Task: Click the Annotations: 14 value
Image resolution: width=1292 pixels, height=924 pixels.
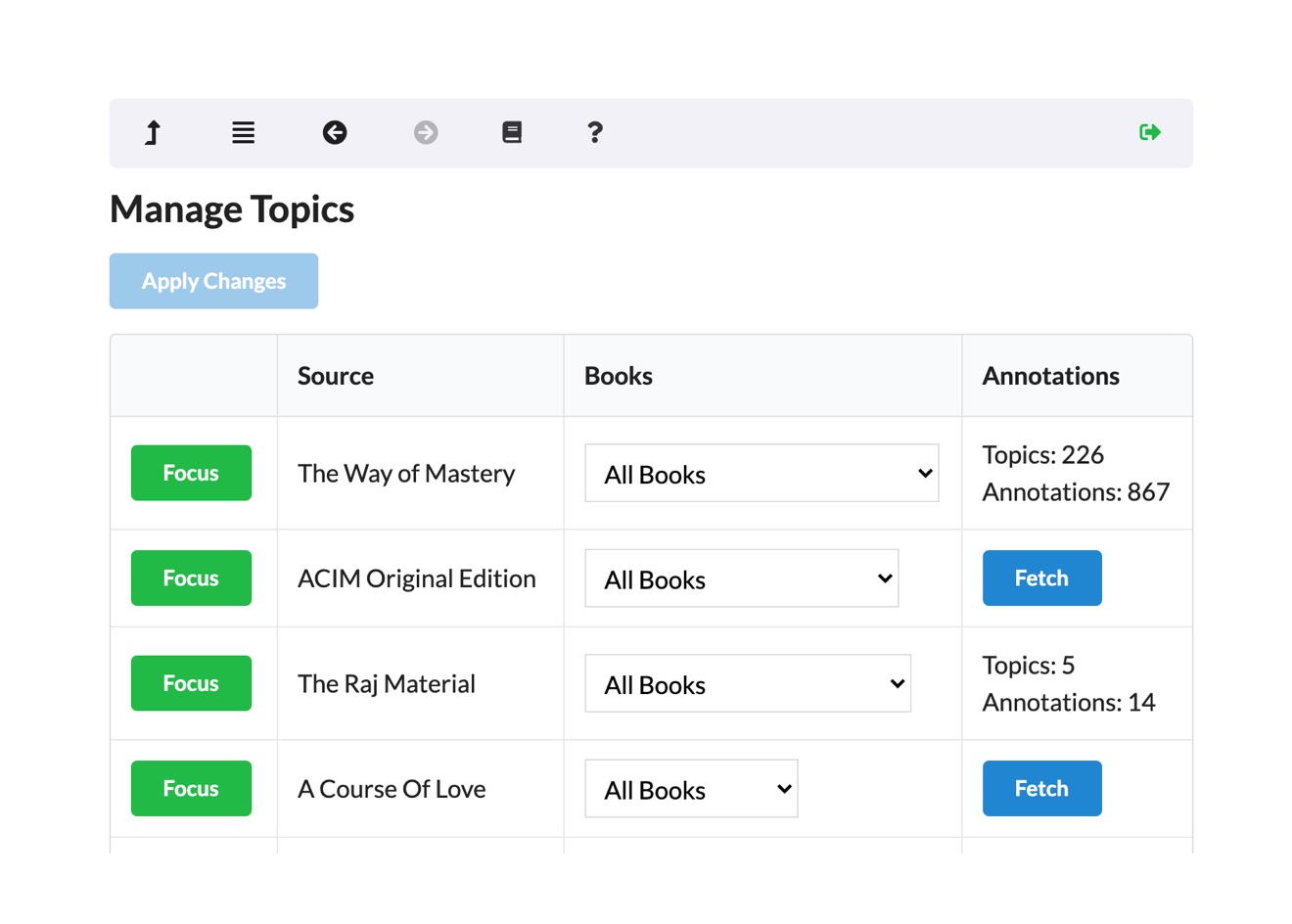Action: click(x=1069, y=703)
